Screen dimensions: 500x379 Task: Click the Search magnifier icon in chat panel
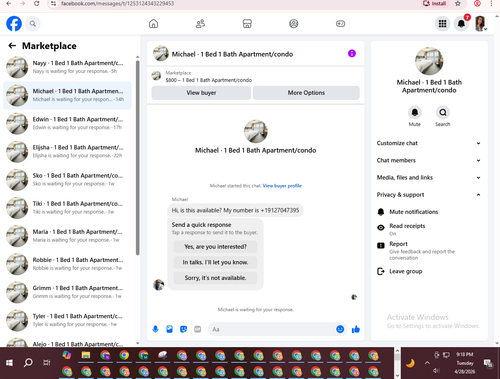(x=443, y=112)
